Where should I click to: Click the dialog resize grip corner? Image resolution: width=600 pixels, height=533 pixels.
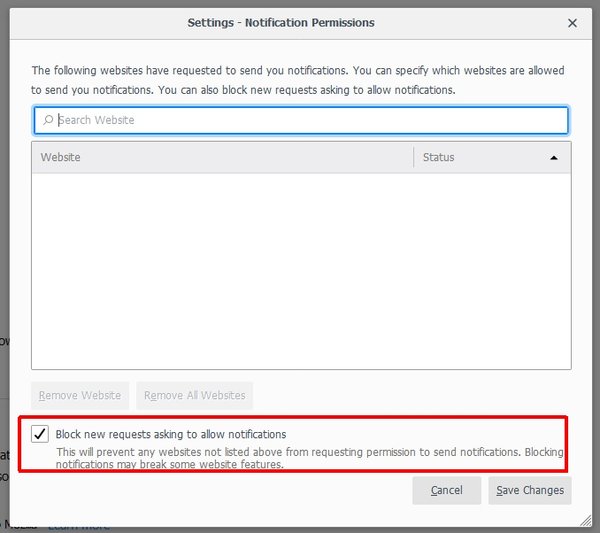(585, 521)
